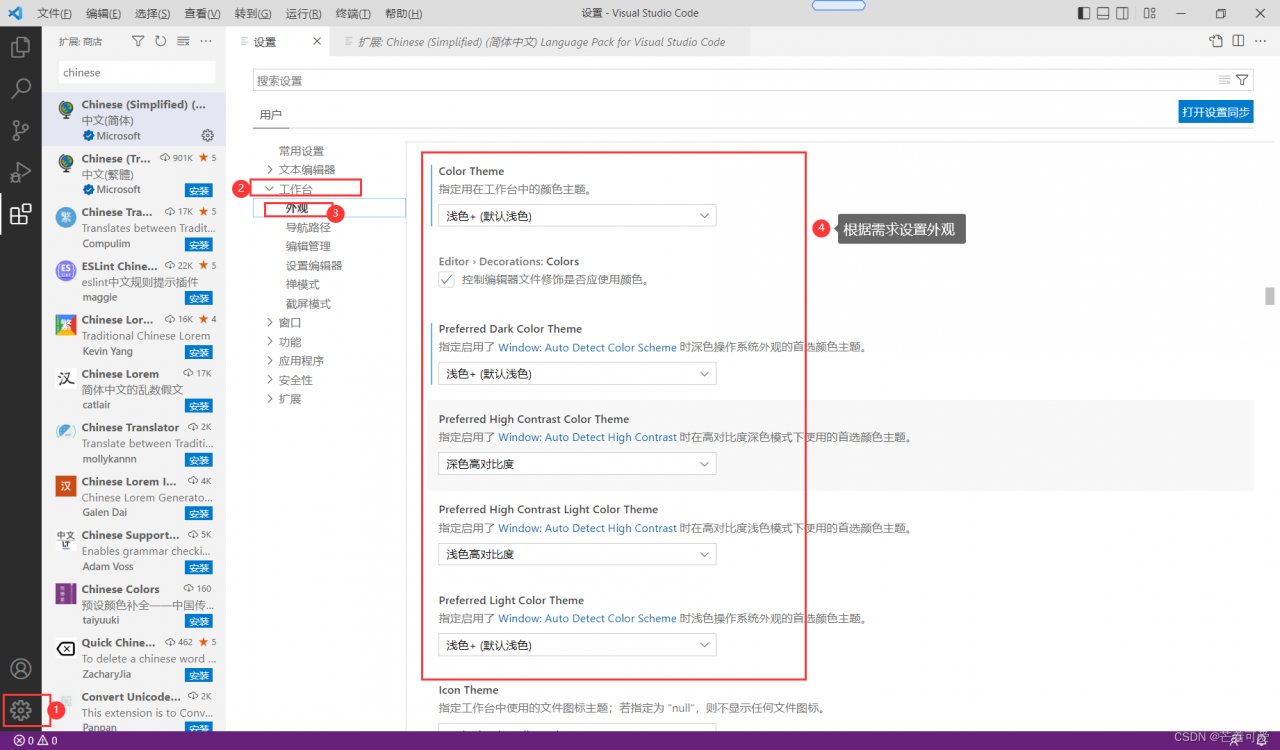Open Color Theme dropdown
1280x750 pixels.
tap(577, 215)
